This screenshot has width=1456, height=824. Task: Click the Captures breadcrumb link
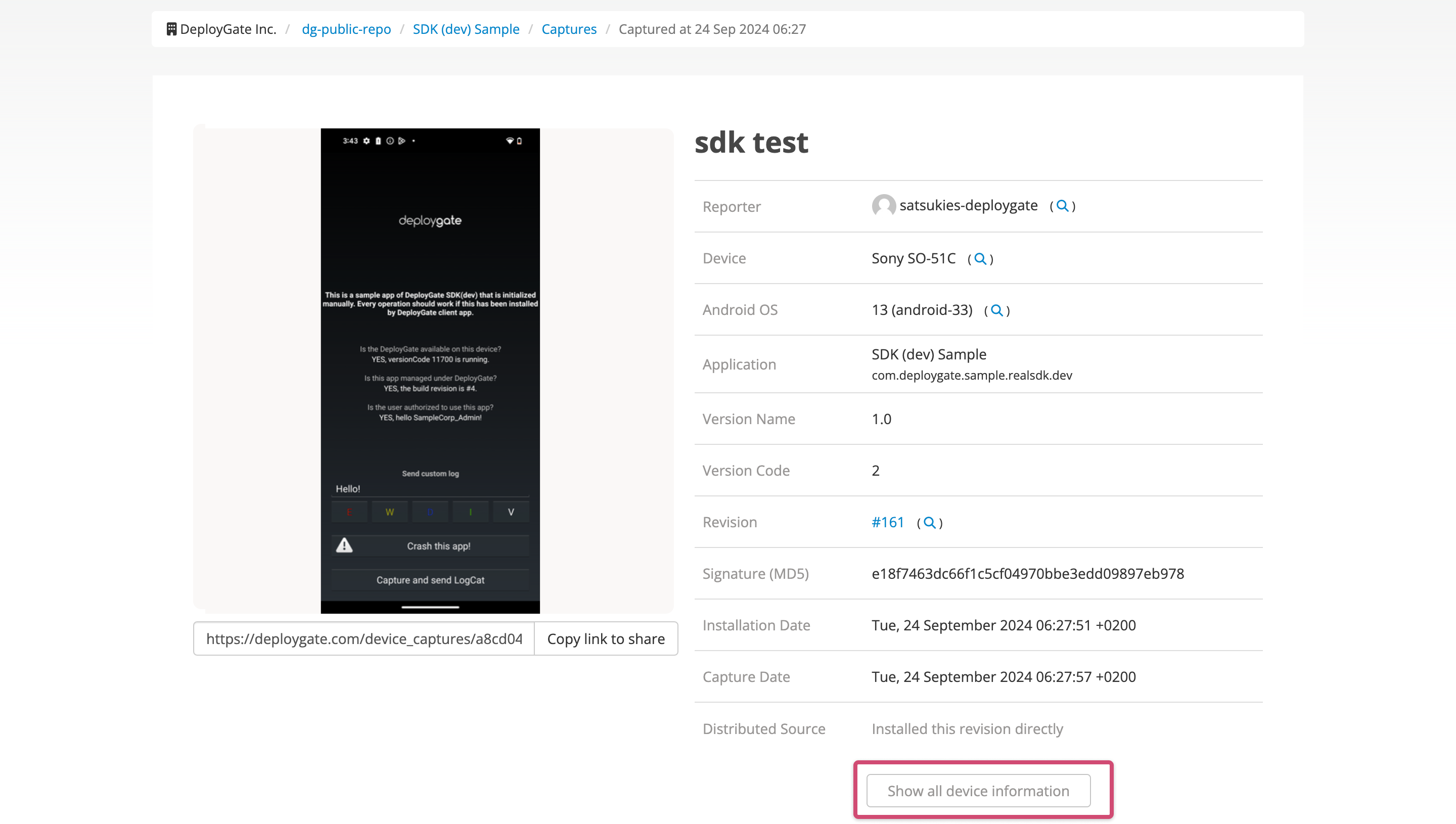click(568, 29)
